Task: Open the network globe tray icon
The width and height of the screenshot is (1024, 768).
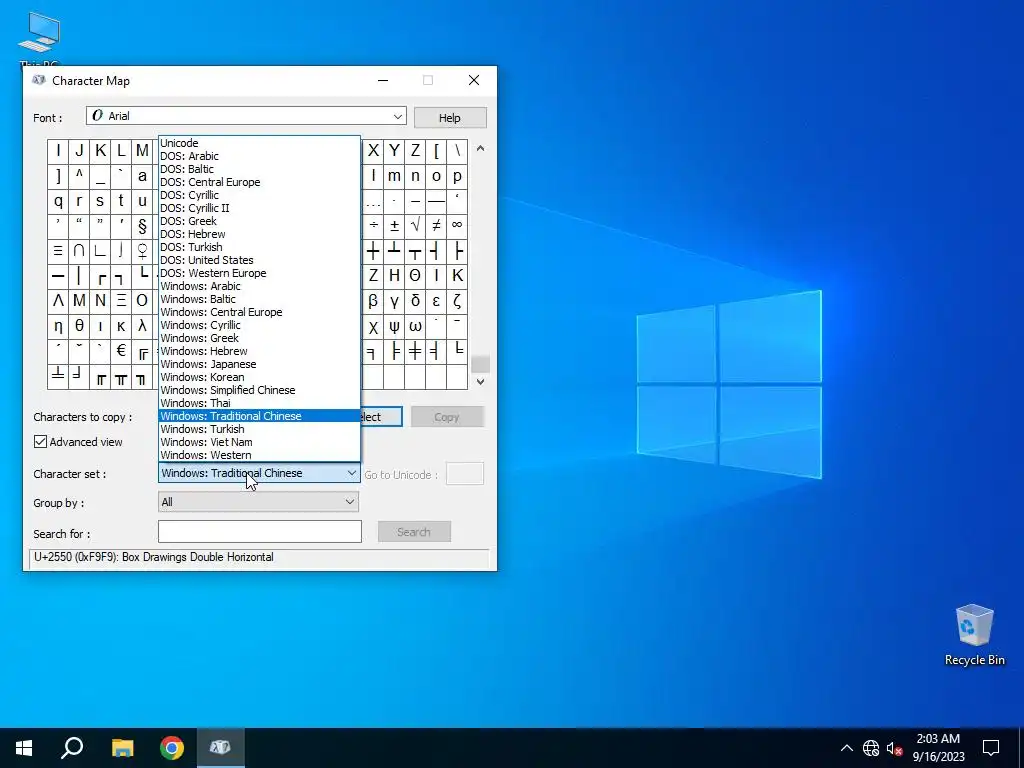Action: [x=871, y=748]
